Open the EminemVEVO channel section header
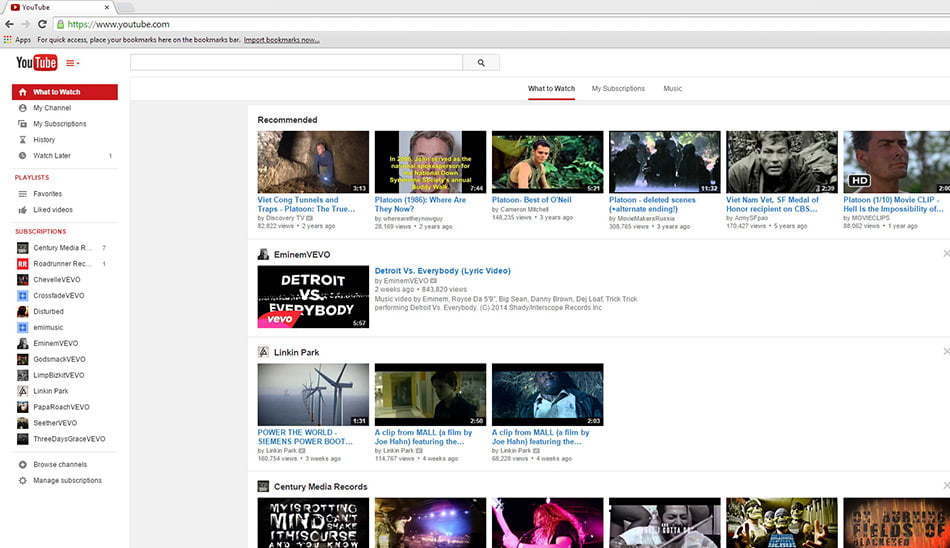This screenshot has height=548, width=950. coord(302,255)
